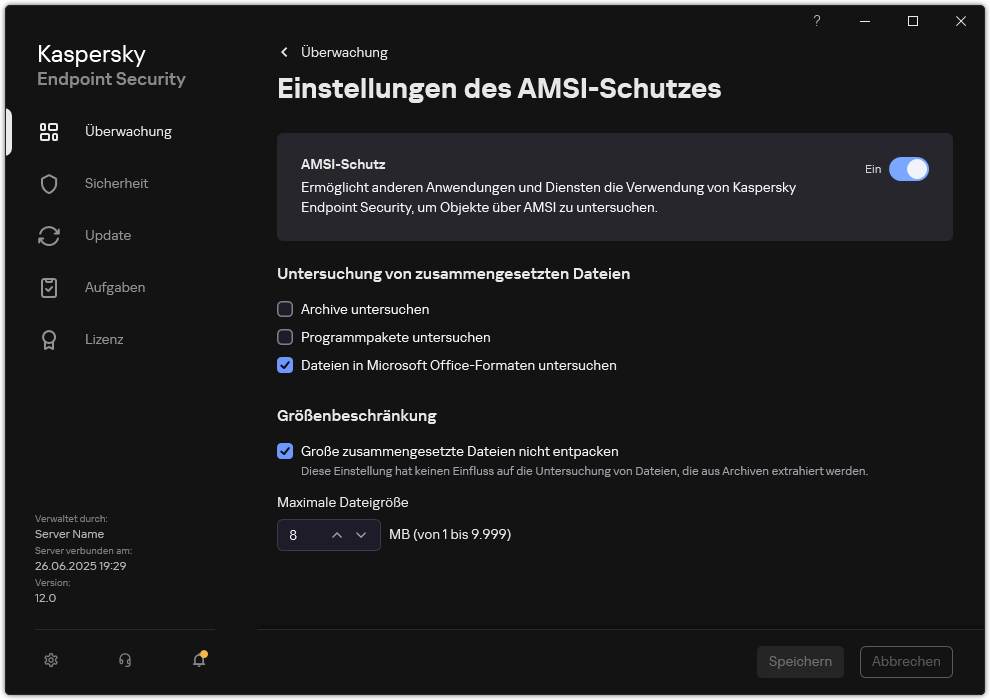990x700 pixels.
Task: Cancel changes with the Abbrechen button
Action: (906, 661)
